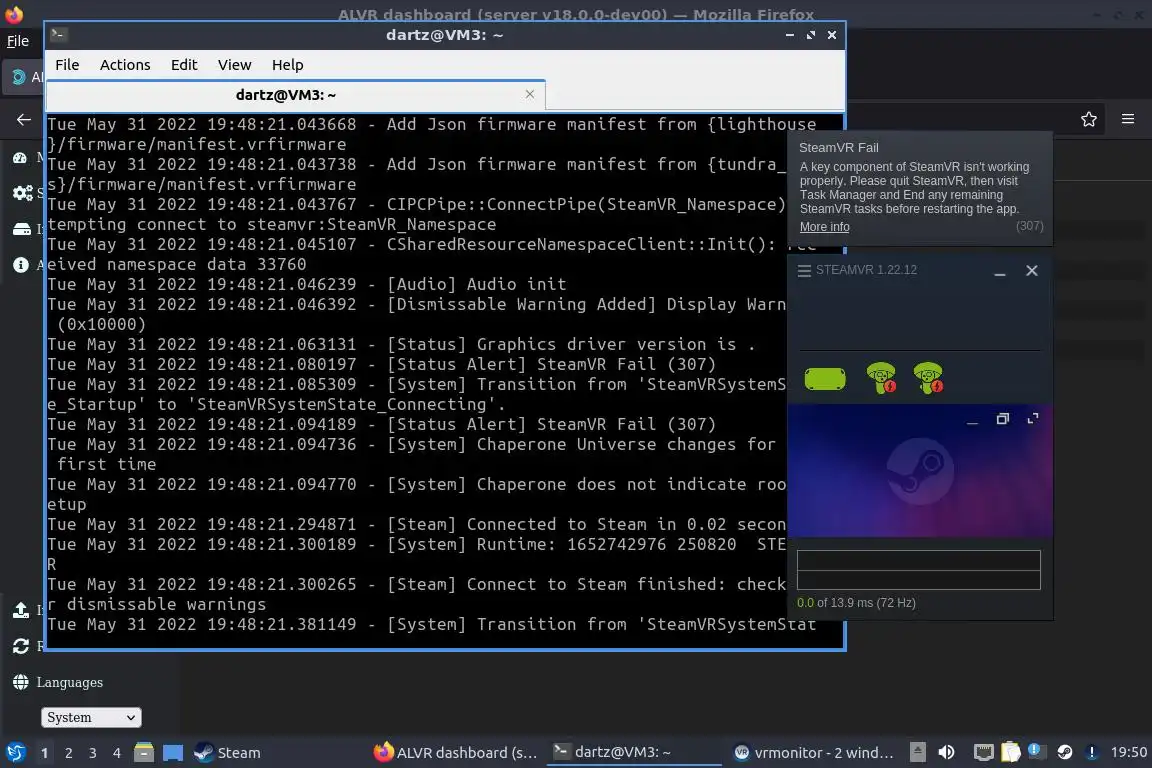Open ALVR settings via the gears icon
Viewport: 1152px width, 768px height.
coord(22,193)
